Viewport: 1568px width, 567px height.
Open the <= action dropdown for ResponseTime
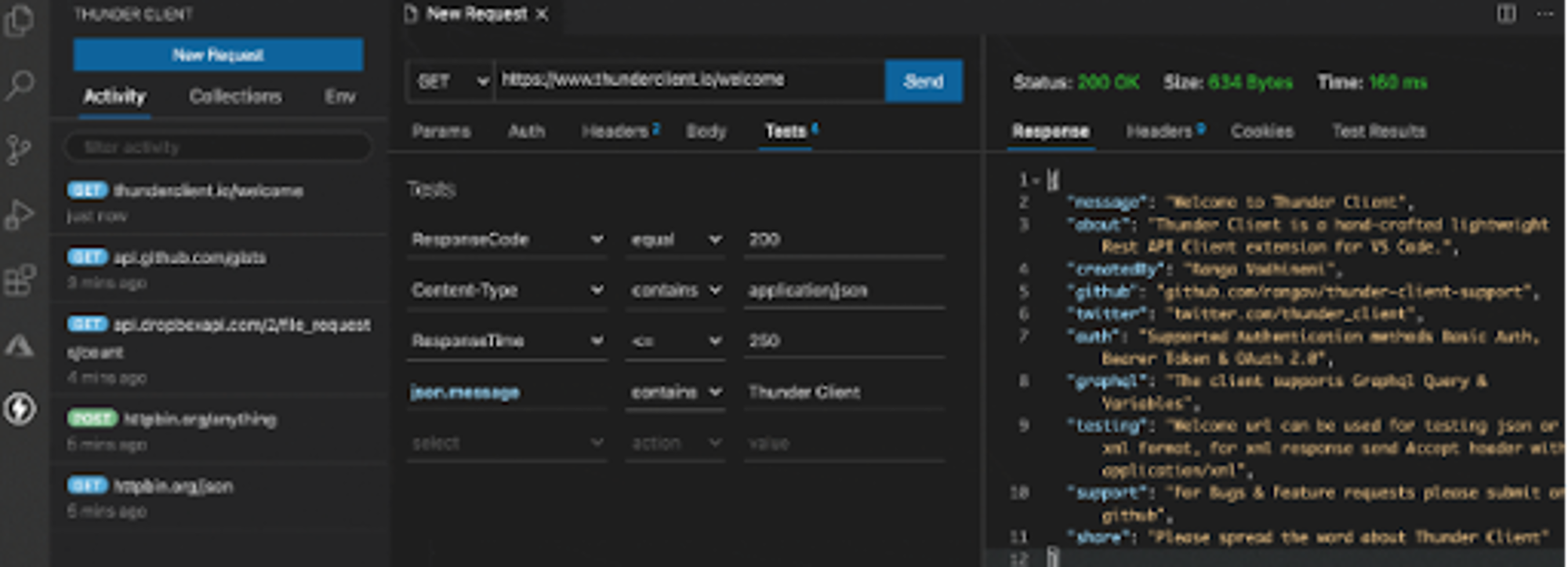point(675,341)
